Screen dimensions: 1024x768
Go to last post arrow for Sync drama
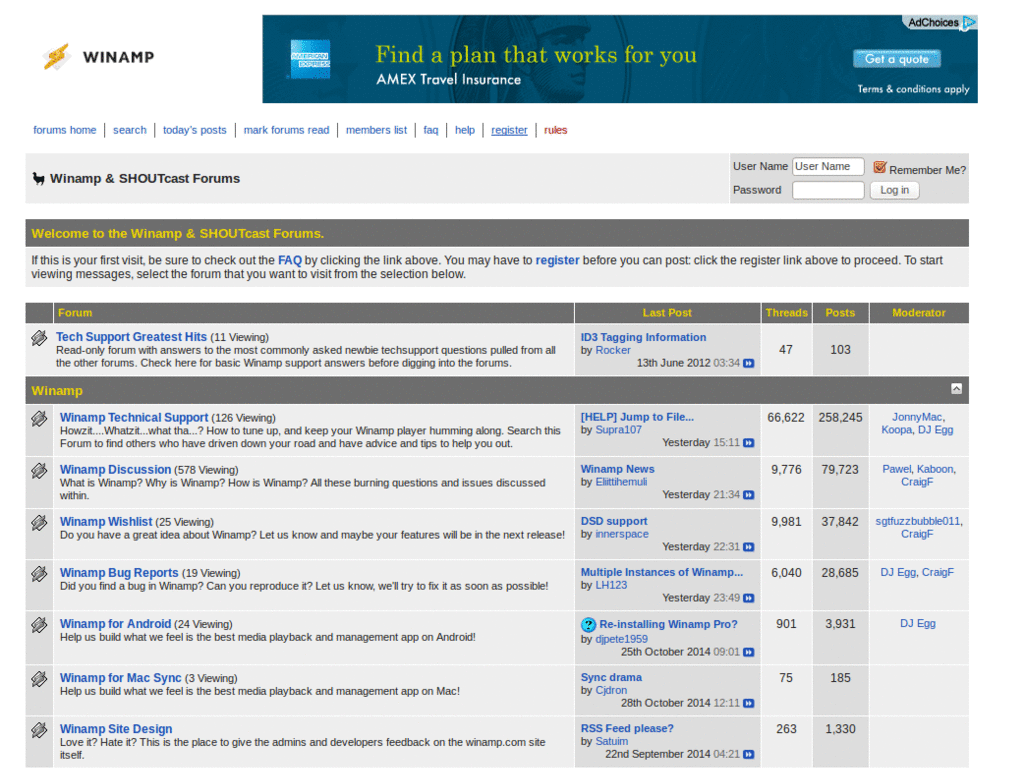click(x=748, y=703)
